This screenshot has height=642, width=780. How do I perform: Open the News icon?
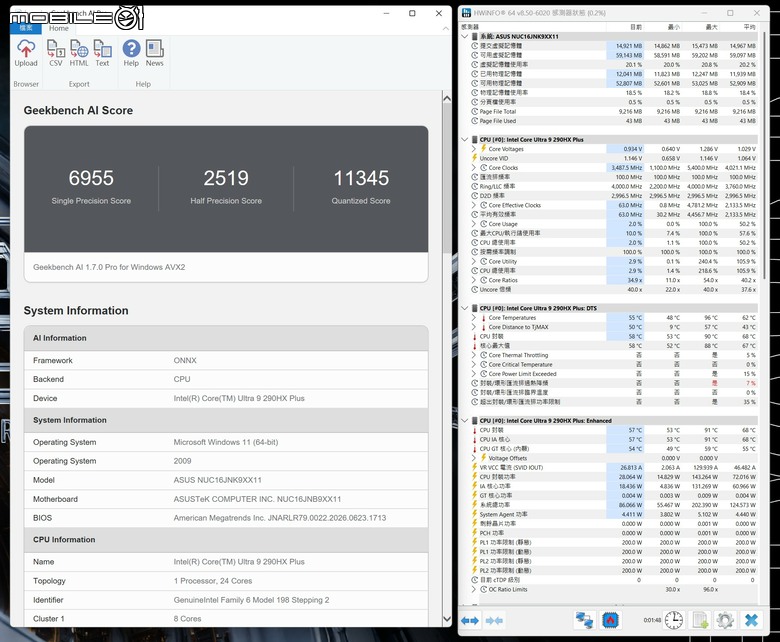point(155,53)
